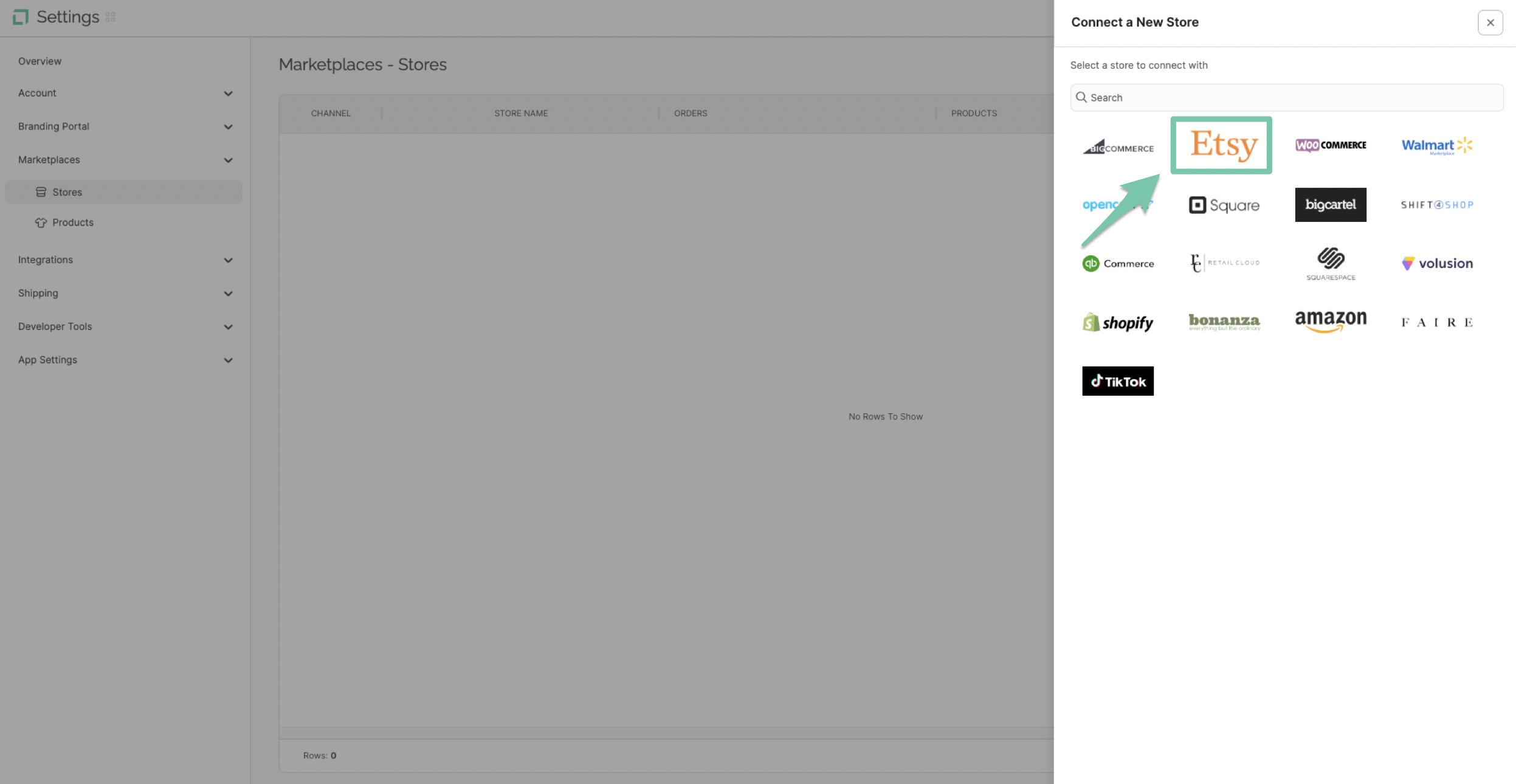This screenshot has width=1516, height=784.
Task: Click the magnifier icon in search box
Action: click(1081, 97)
